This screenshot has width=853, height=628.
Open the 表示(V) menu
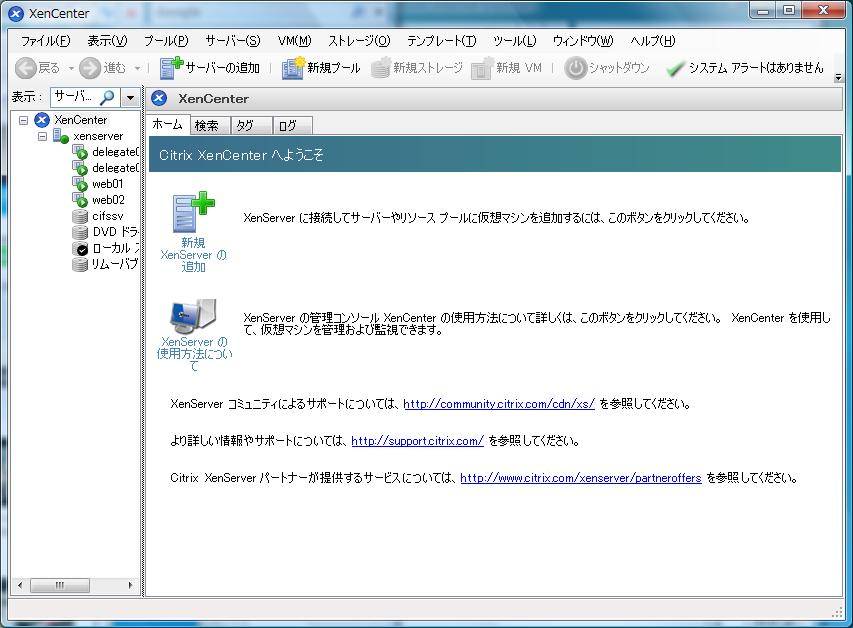[x=107, y=41]
